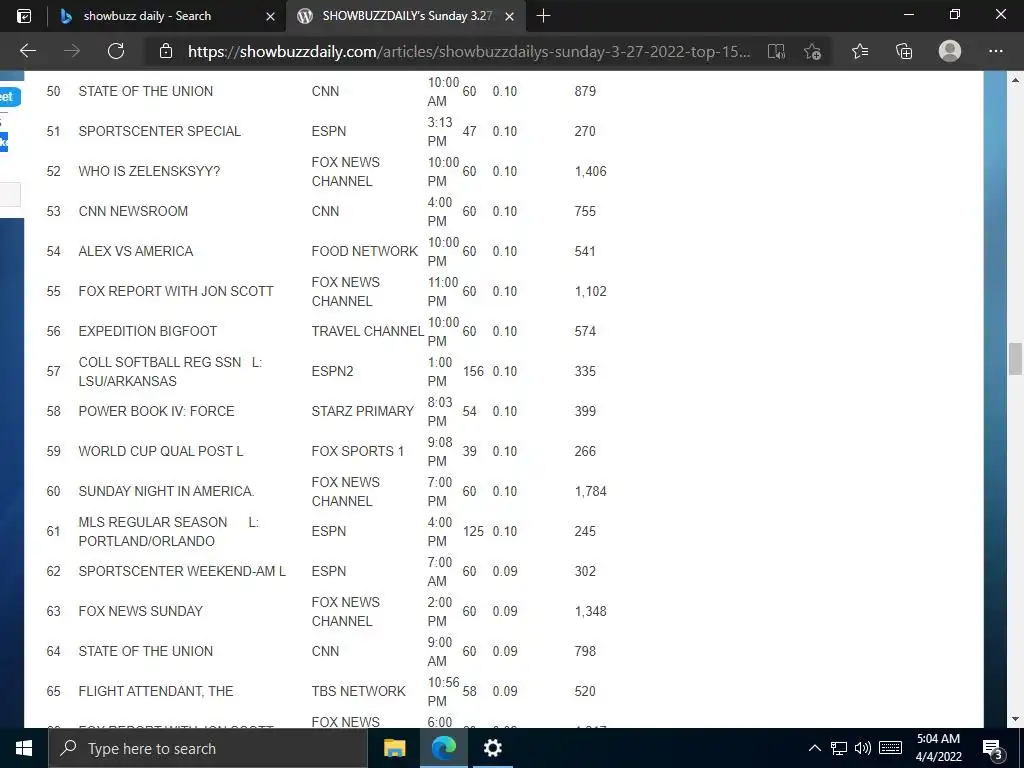
Task: Open Settings from taskbar
Action: pyautogui.click(x=492, y=748)
